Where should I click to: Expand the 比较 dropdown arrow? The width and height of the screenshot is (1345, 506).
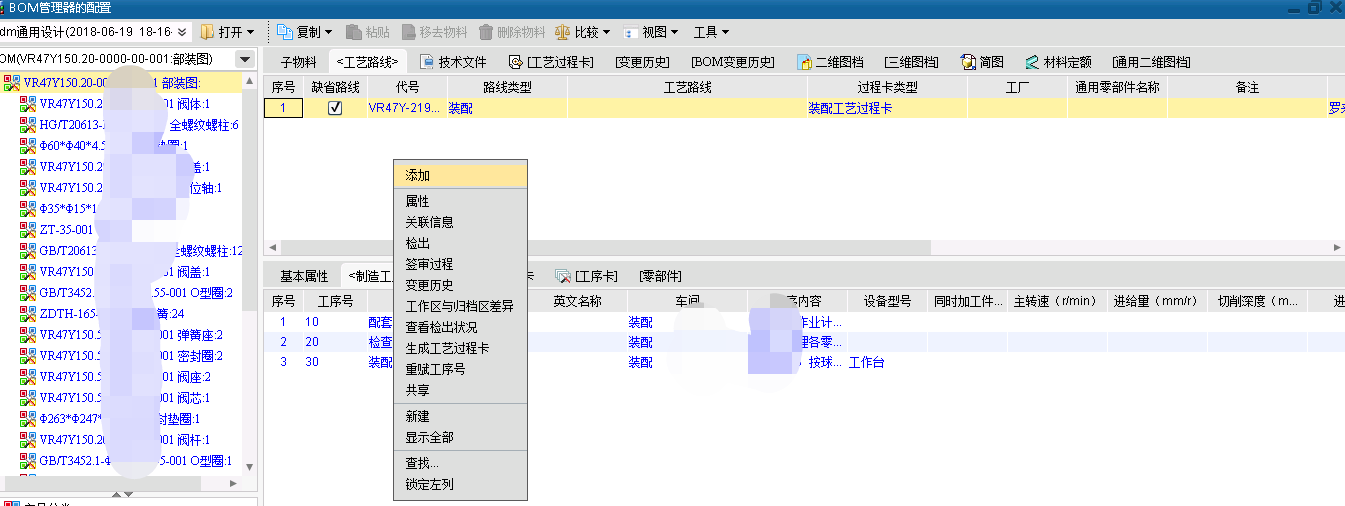pos(606,33)
